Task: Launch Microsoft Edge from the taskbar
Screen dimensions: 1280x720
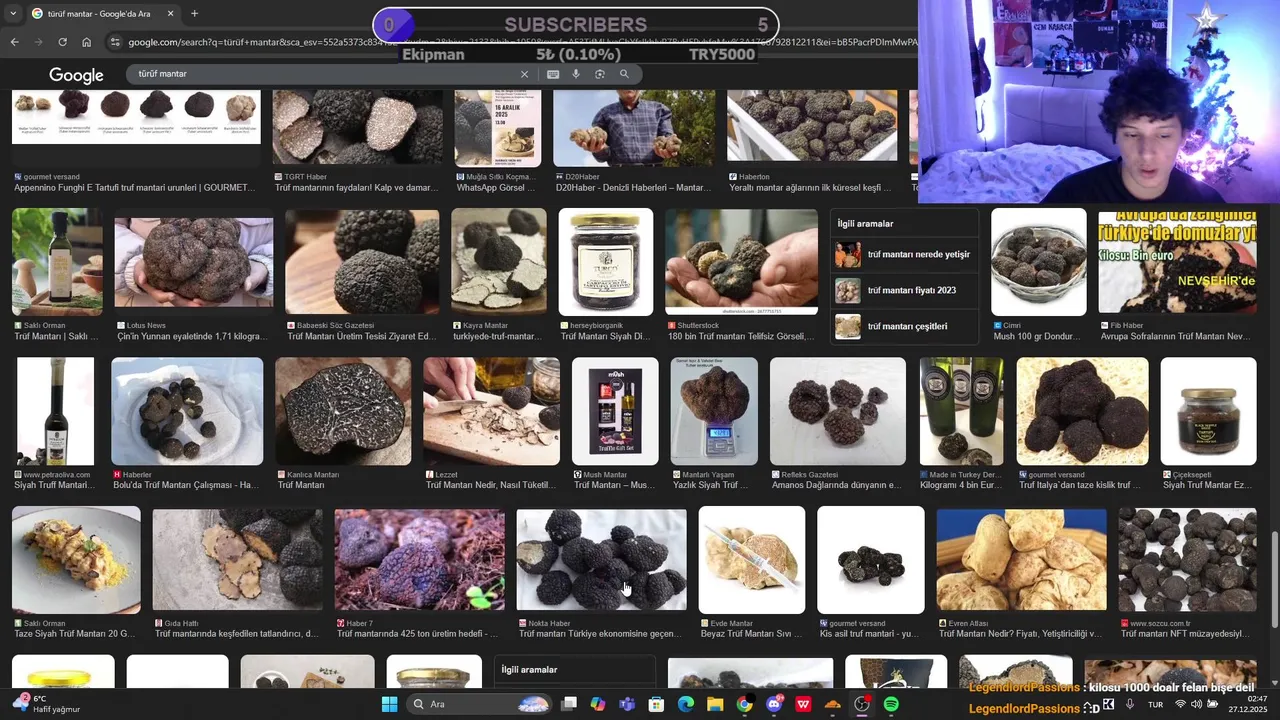Action: 686,704
